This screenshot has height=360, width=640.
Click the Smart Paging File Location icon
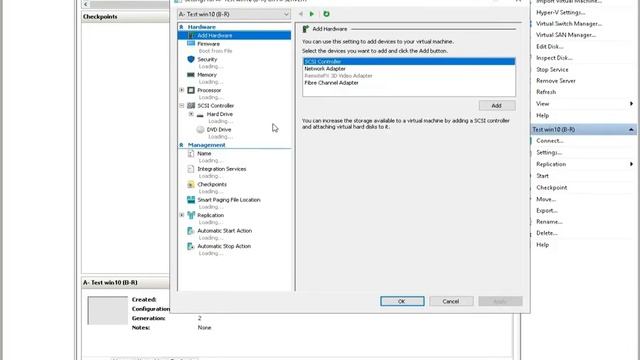[191, 200]
